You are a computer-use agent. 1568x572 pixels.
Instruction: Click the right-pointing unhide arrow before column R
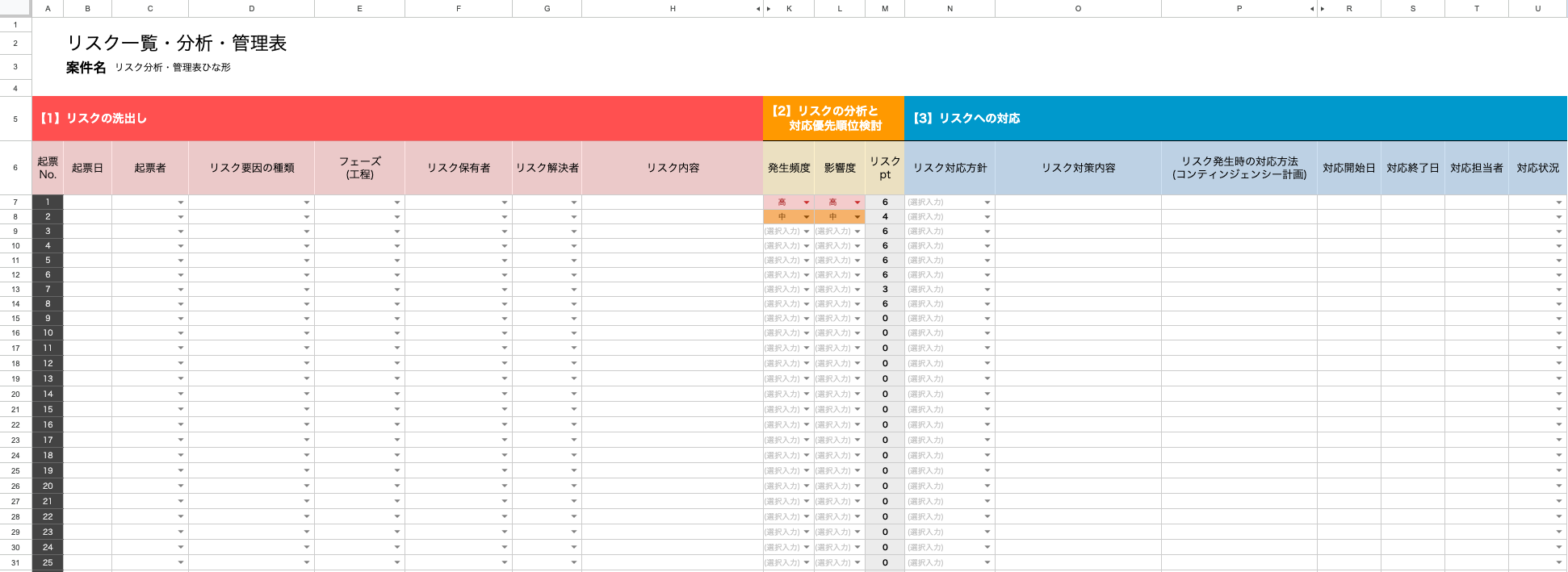point(1323,9)
